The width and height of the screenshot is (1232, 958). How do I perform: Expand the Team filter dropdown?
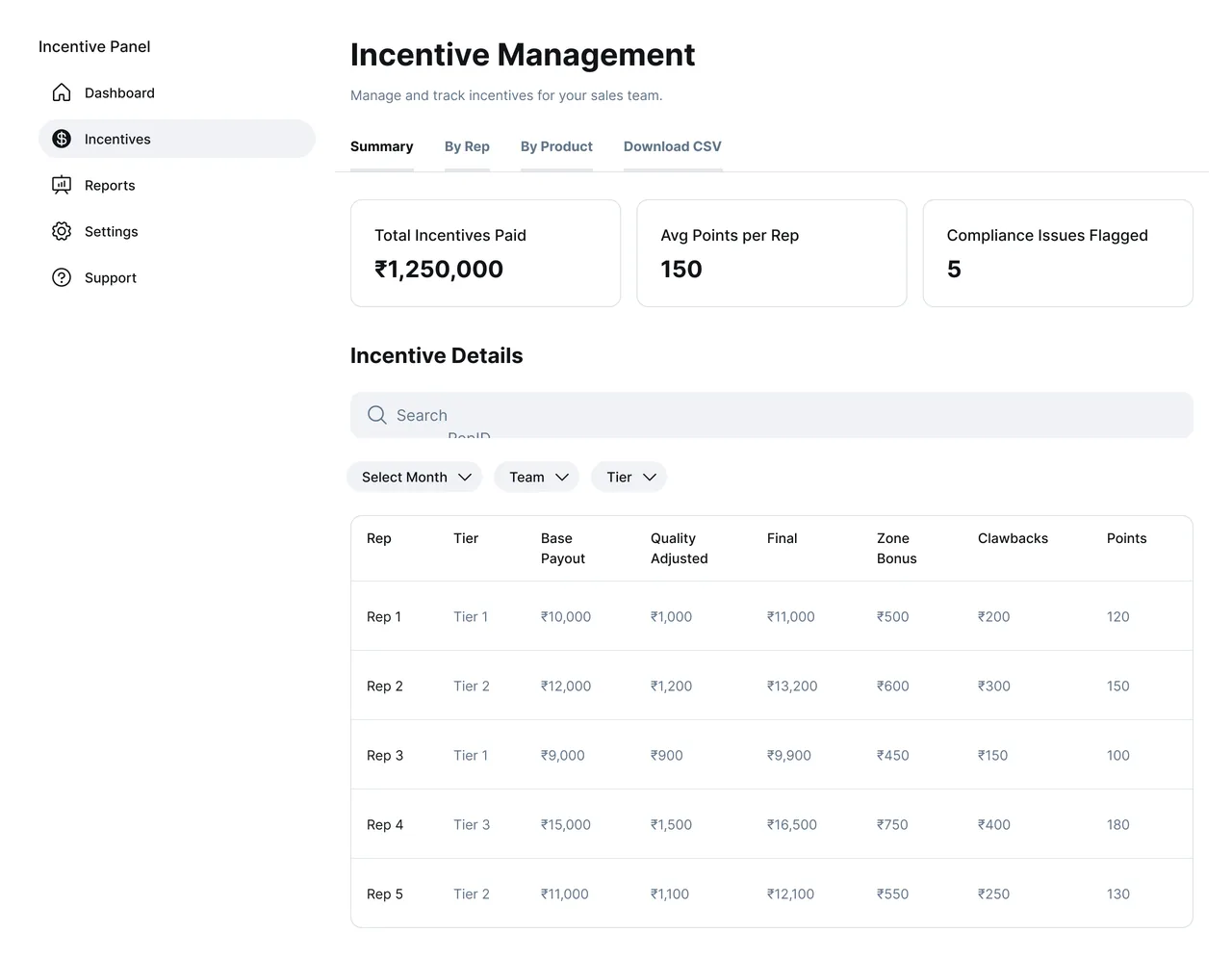tap(537, 477)
